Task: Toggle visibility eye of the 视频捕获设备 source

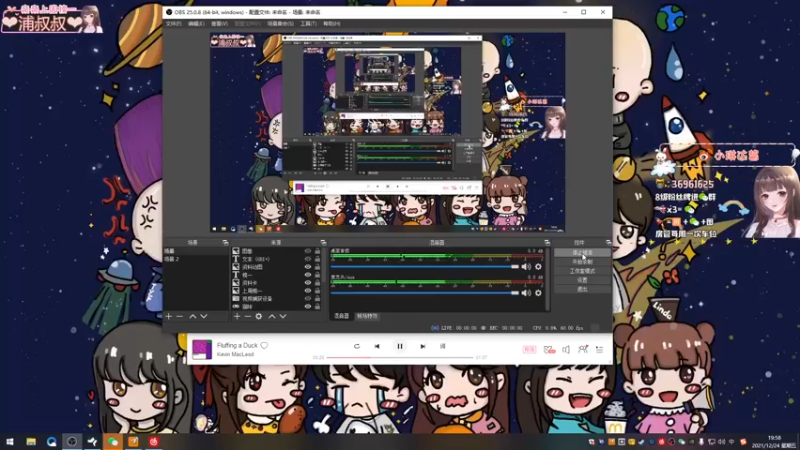Action: click(x=308, y=298)
